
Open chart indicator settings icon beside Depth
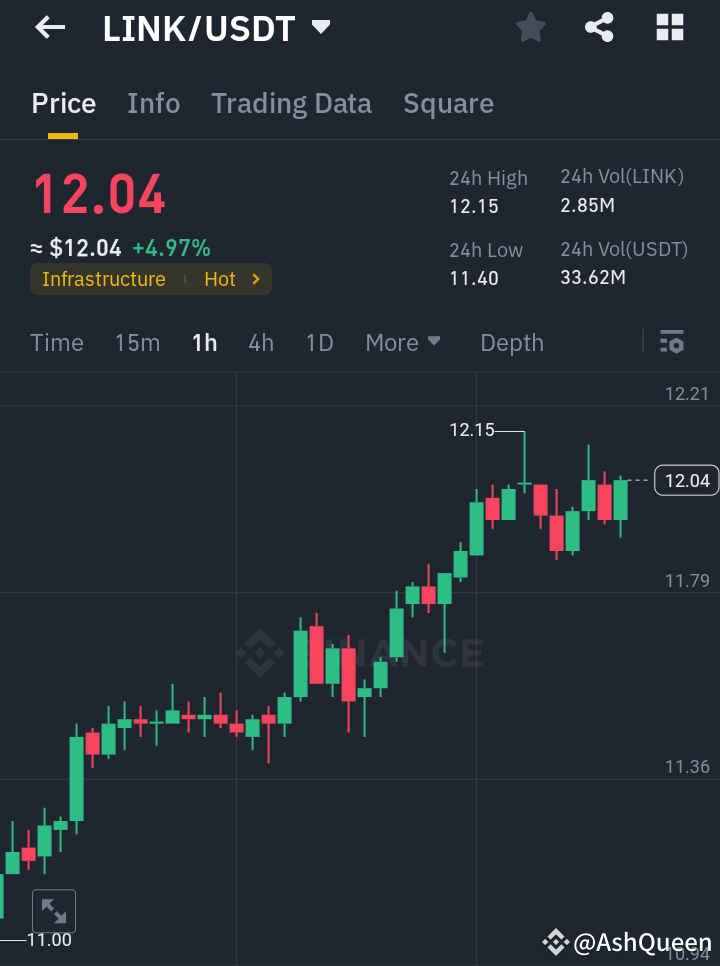click(x=671, y=342)
